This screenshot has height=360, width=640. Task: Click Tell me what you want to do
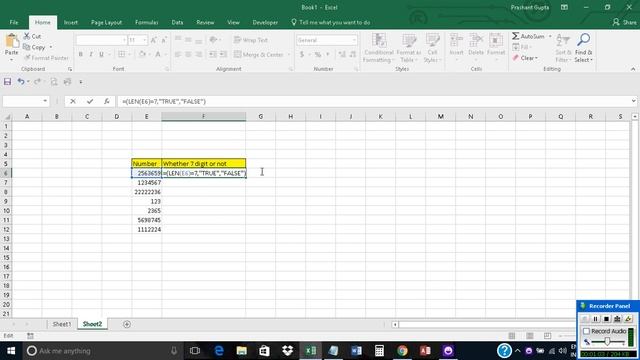(x=331, y=22)
